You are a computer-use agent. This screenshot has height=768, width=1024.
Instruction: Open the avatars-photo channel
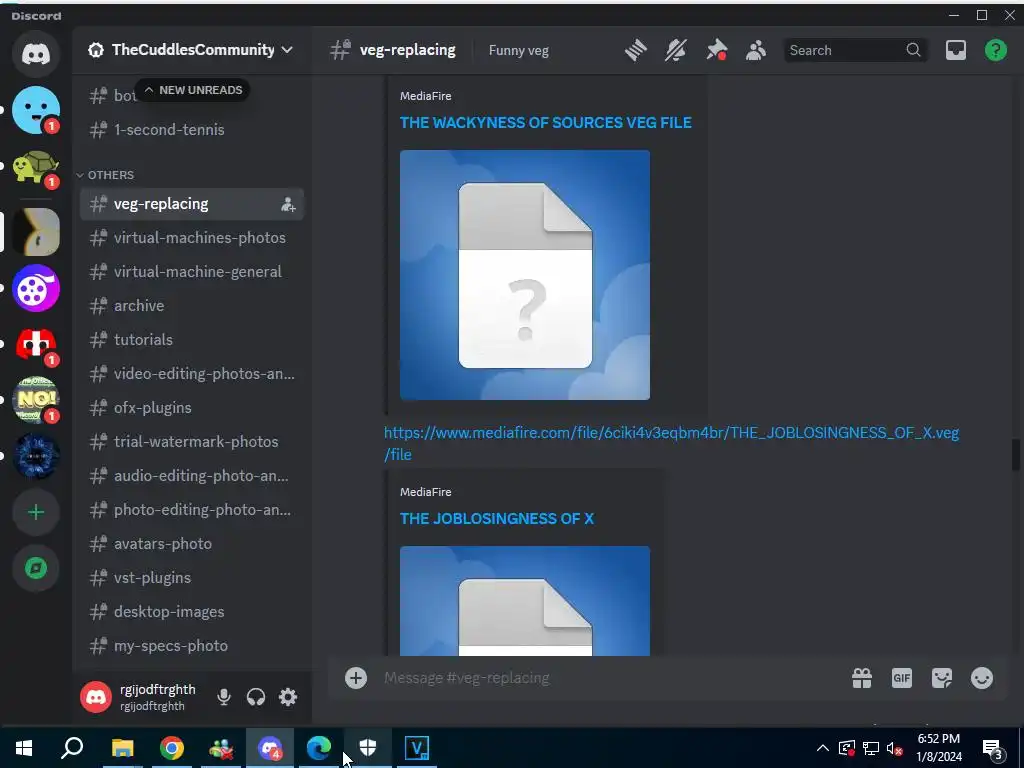click(191, 543)
